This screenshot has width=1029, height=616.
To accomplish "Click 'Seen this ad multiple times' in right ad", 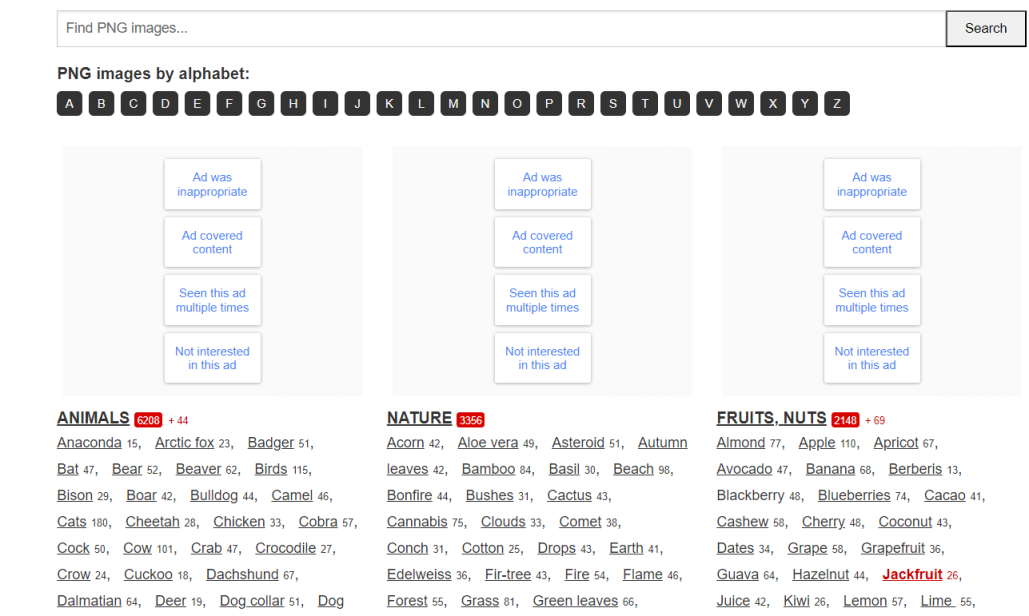I will coord(872,301).
